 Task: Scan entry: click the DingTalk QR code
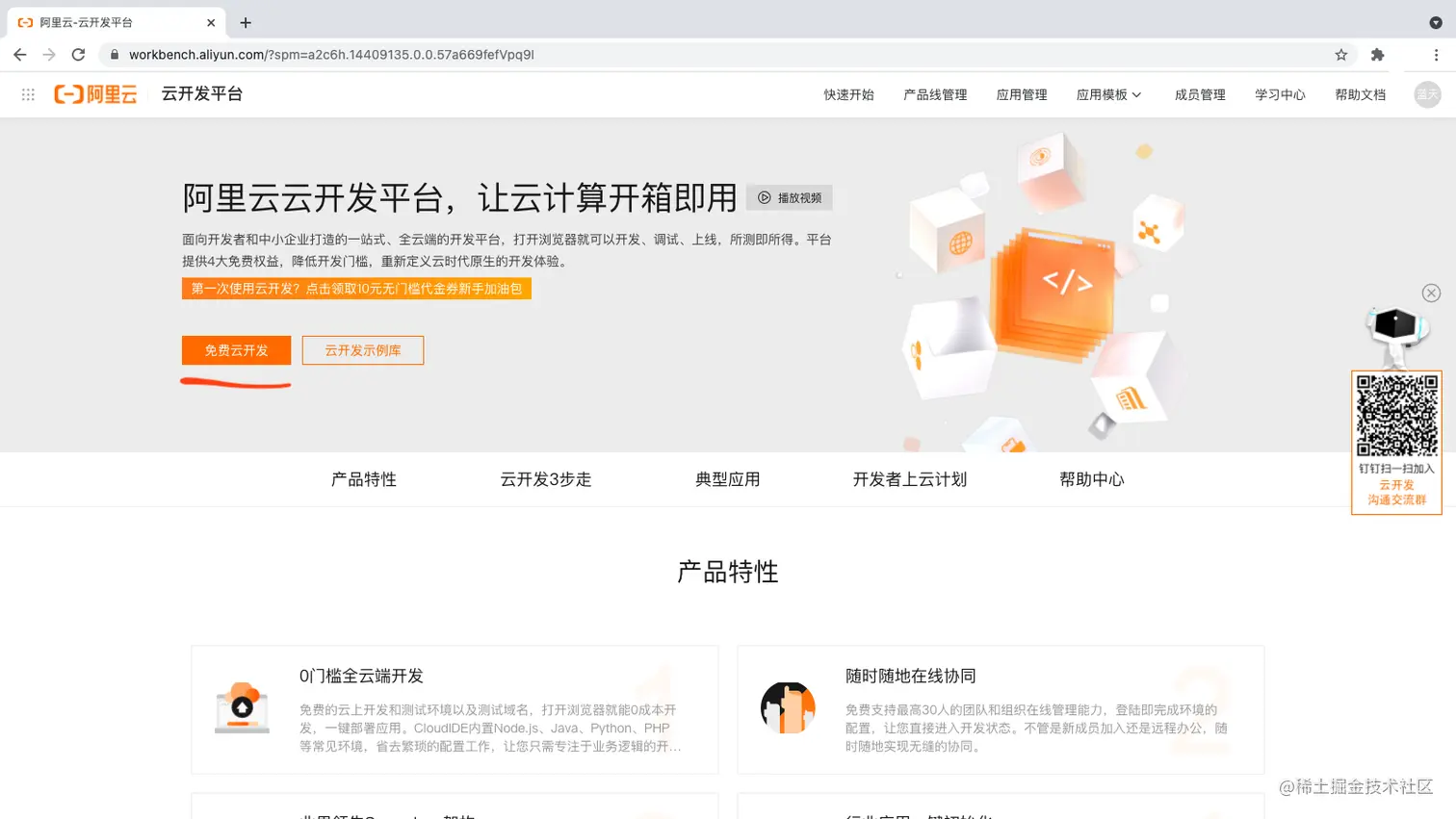(x=1396, y=413)
